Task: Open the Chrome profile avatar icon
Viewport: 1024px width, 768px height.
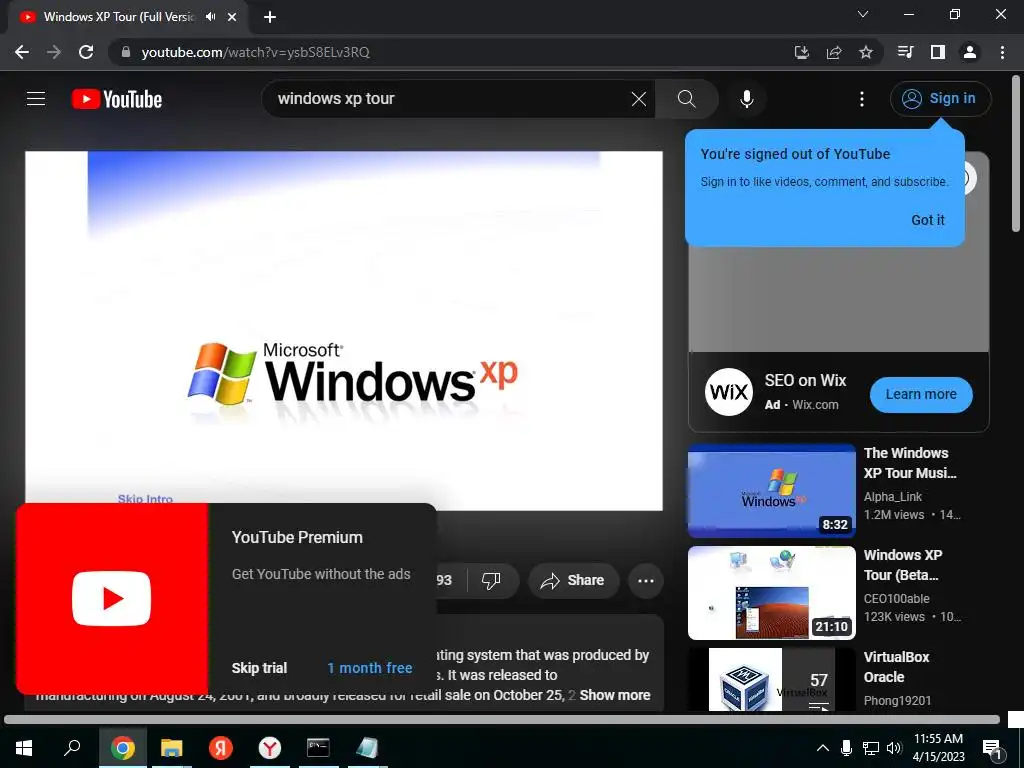Action: [x=970, y=52]
